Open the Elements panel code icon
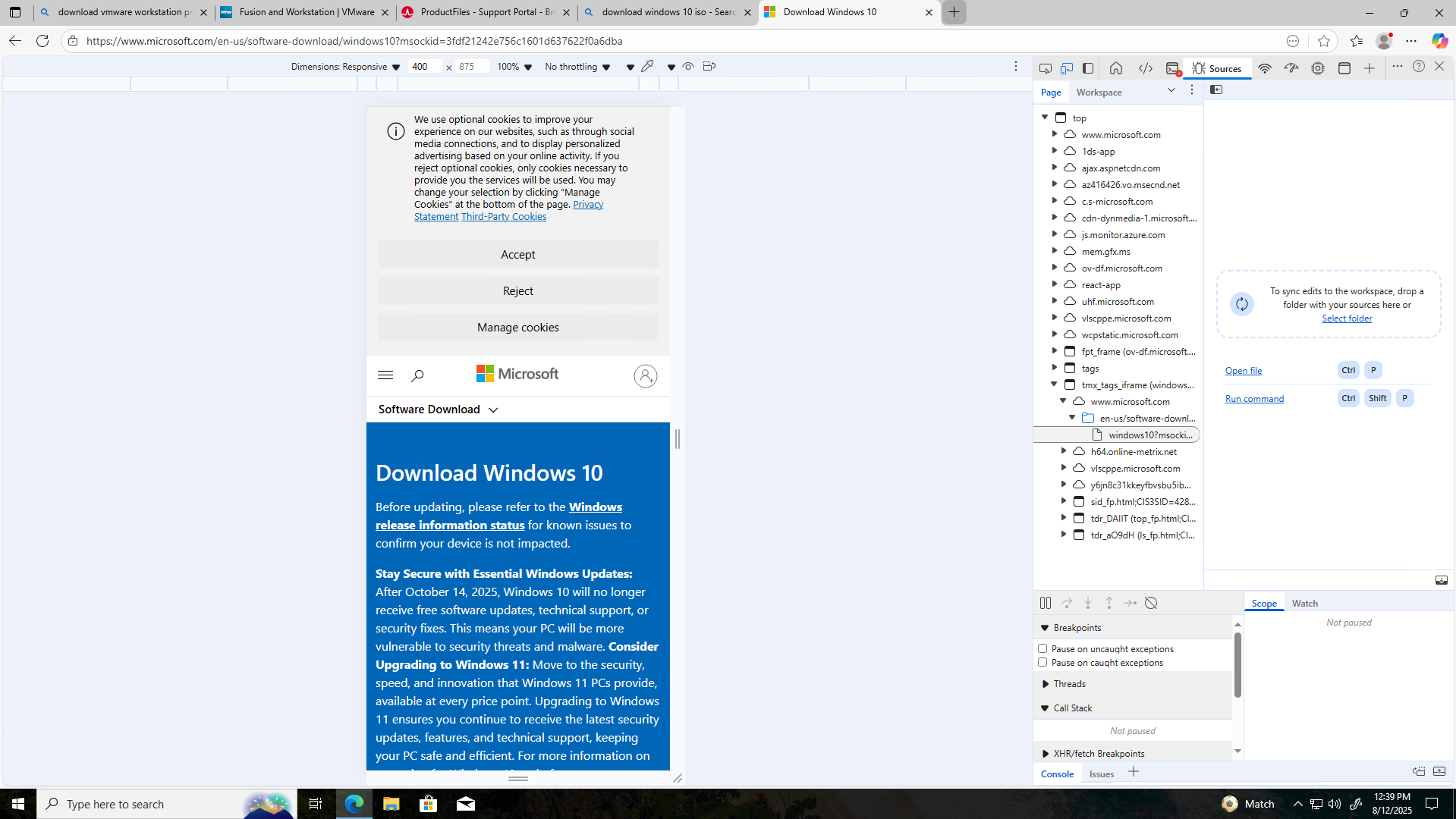The width and height of the screenshot is (1456, 819). pyautogui.click(x=1145, y=68)
